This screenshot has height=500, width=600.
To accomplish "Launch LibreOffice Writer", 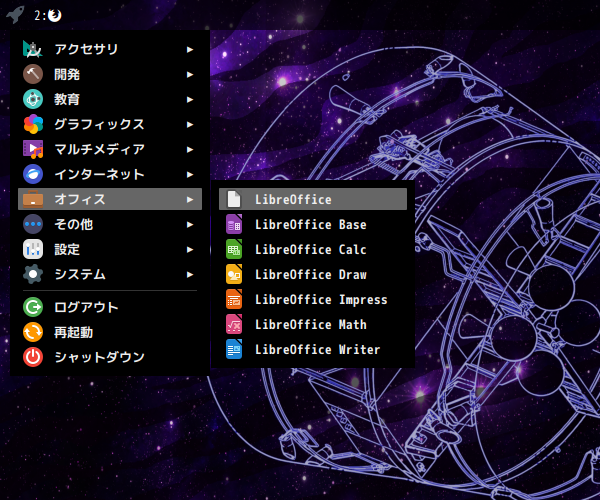I will pyautogui.click(x=313, y=349).
